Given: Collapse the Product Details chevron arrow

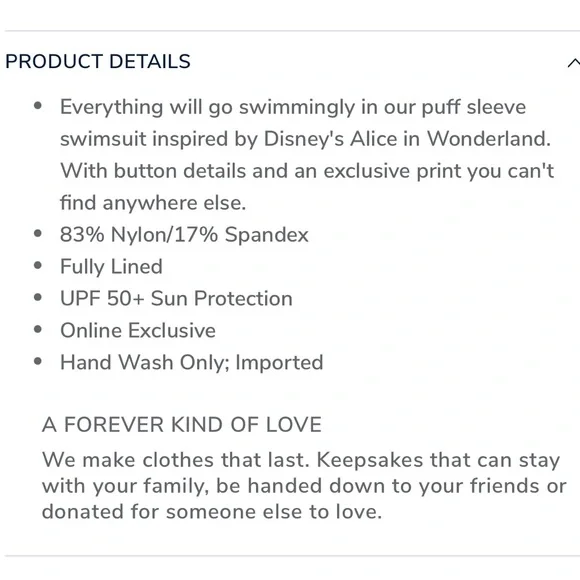Looking at the screenshot, I should tap(574, 63).
